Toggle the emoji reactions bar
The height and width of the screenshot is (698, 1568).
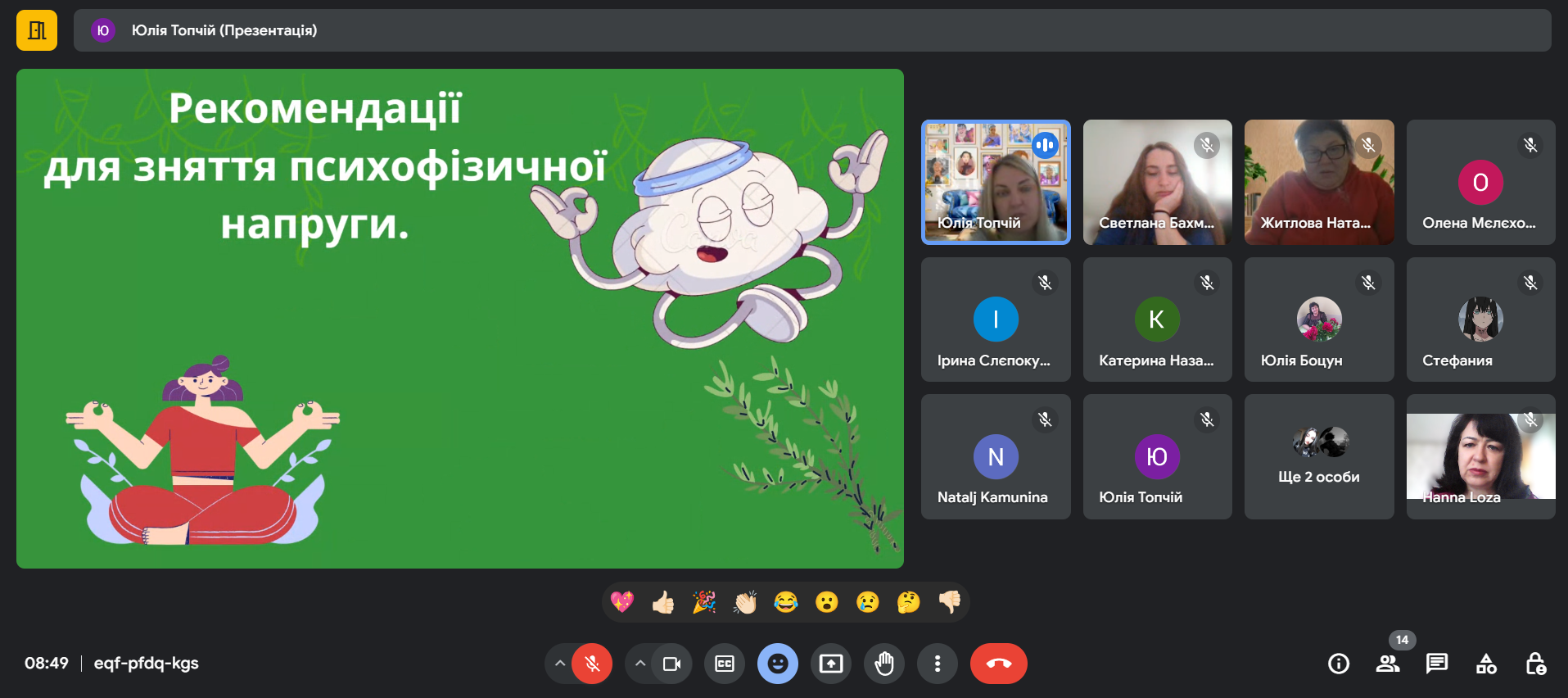point(778,664)
